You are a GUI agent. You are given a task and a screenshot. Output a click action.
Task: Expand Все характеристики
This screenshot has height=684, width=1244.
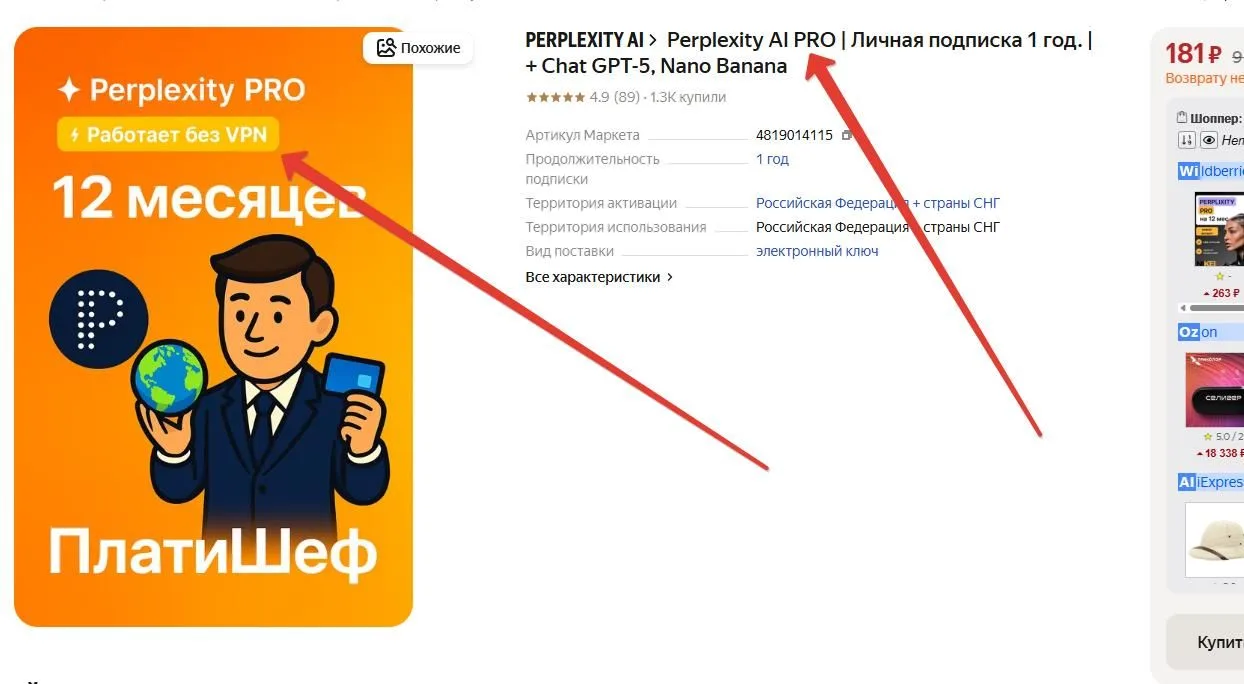[x=599, y=277]
